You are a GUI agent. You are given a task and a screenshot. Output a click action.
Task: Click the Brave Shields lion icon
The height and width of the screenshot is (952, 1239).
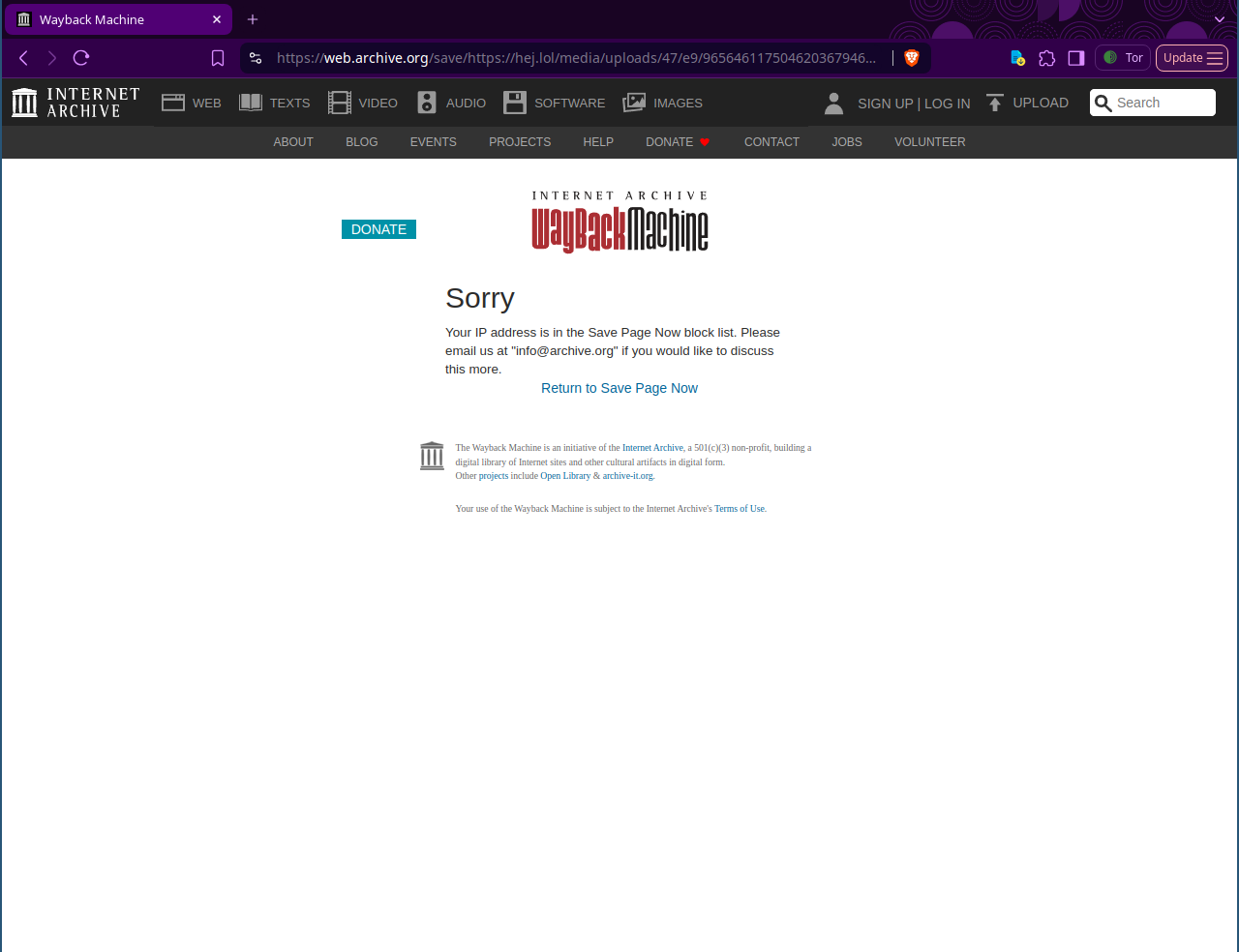(911, 58)
